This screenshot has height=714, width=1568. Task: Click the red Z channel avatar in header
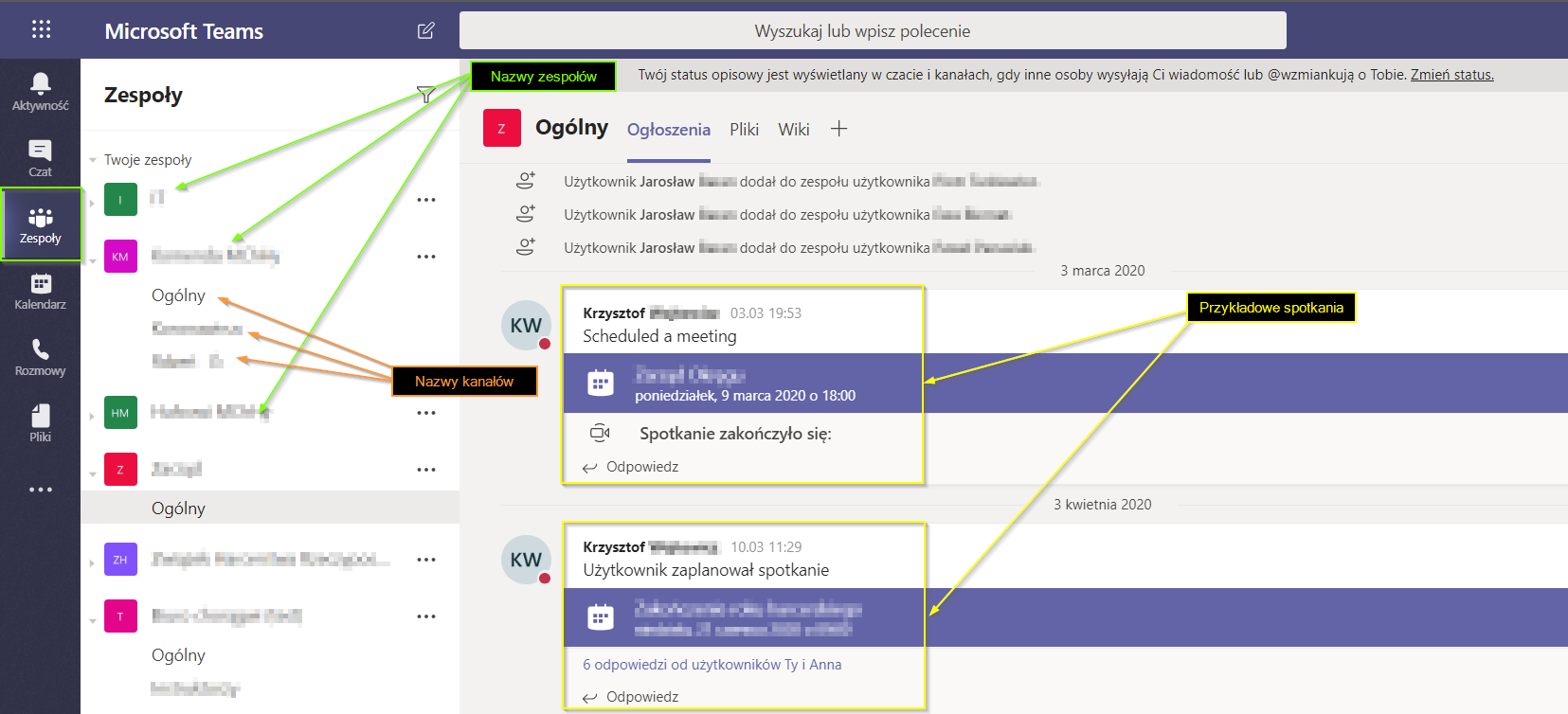pyautogui.click(x=502, y=128)
